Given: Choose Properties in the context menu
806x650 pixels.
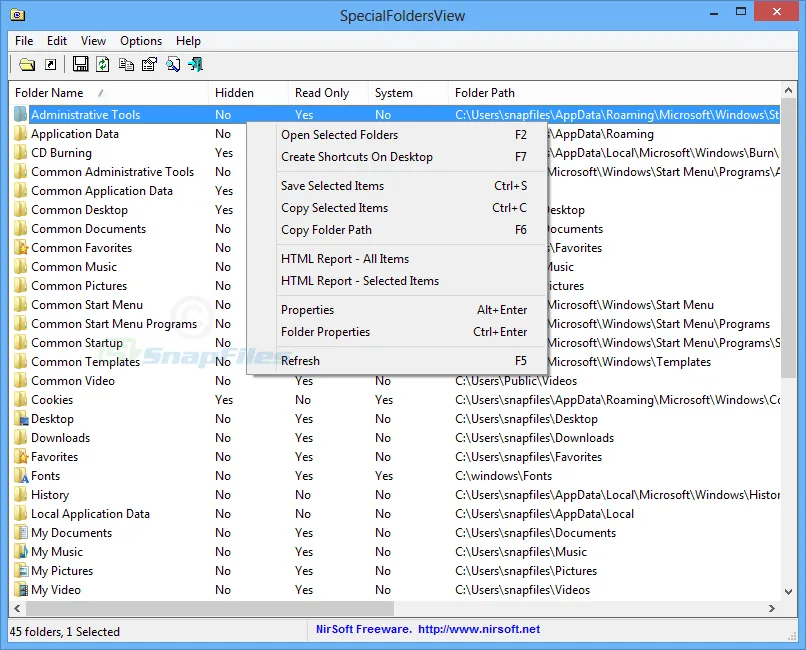Looking at the screenshot, I should tap(396, 310).
